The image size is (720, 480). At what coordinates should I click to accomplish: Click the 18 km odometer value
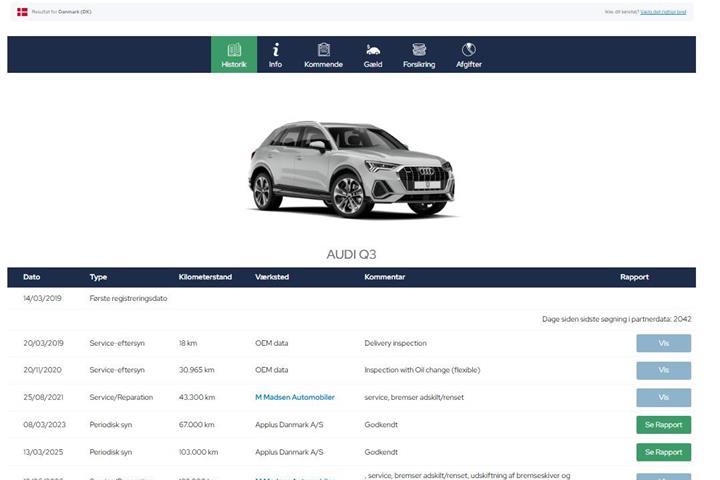click(x=188, y=343)
